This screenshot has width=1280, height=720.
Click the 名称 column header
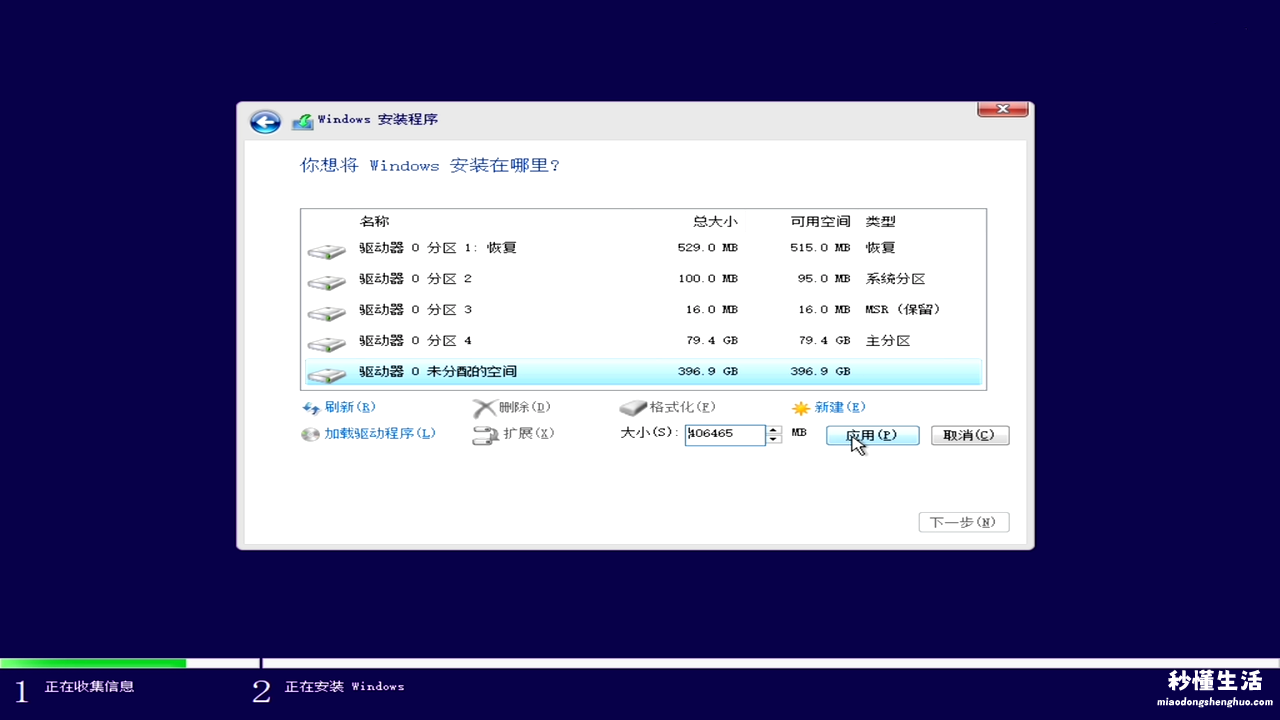point(374,221)
